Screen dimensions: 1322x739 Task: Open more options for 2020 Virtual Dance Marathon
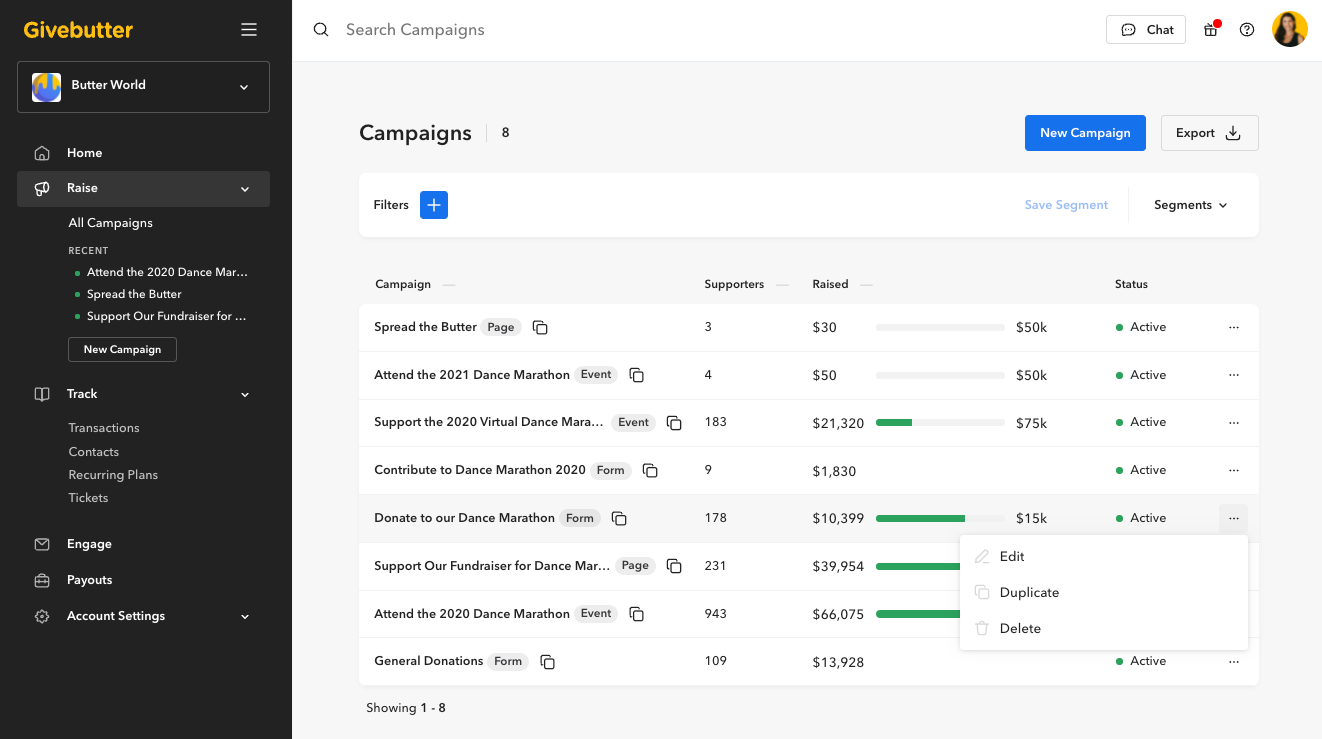[1234, 422]
